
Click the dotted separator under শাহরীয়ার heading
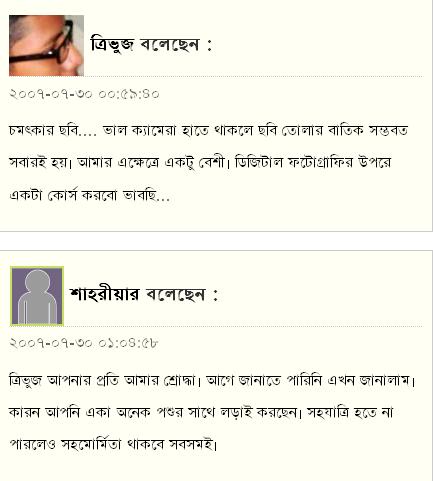point(243,326)
